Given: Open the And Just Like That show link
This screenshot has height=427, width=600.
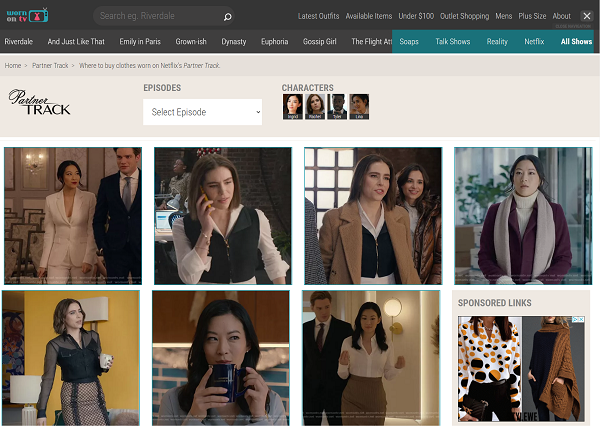Looking at the screenshot, I should tap(76, 41).
